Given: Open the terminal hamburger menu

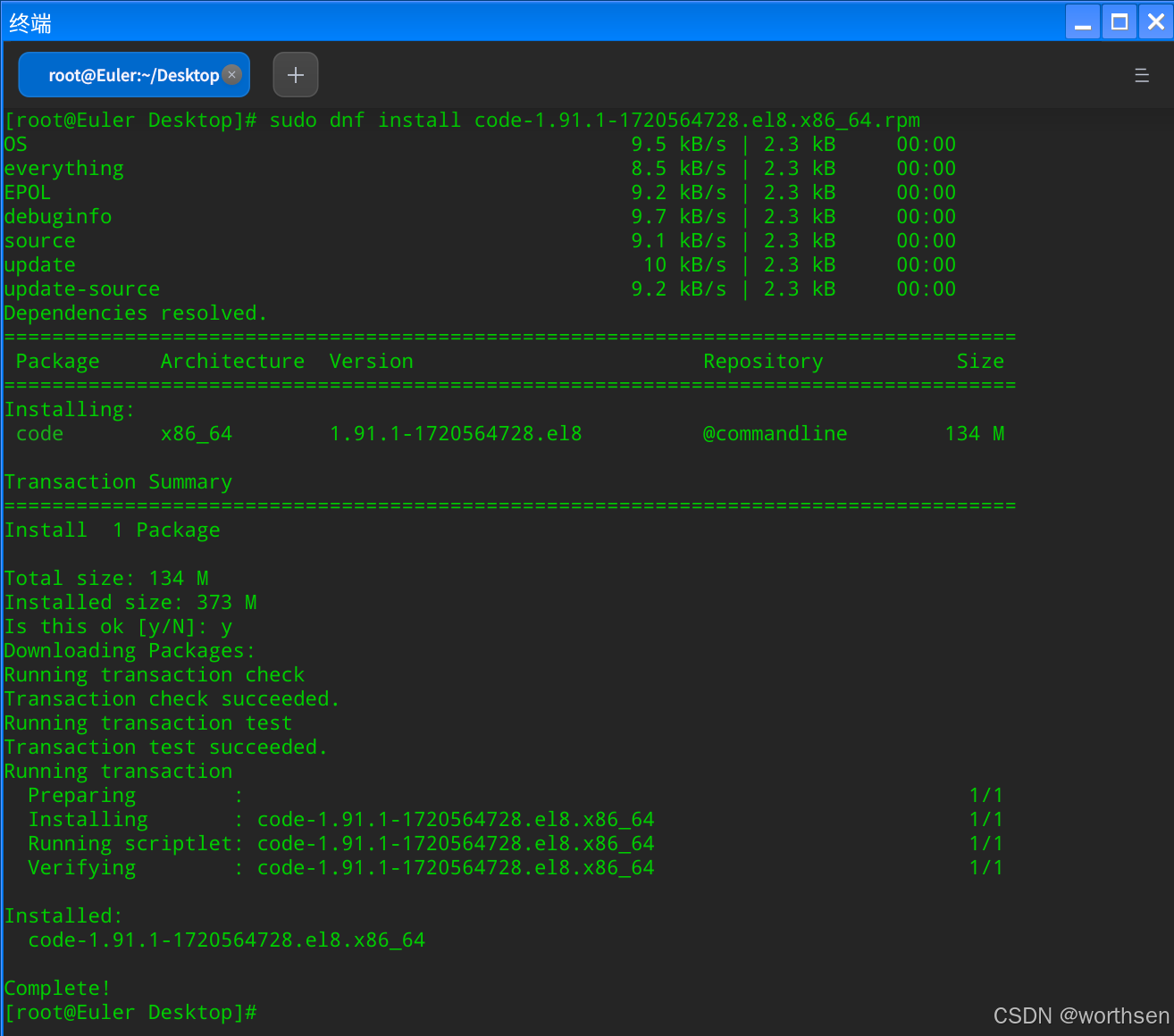Looking at the screenshot, I should click(x=1142, y=75).
